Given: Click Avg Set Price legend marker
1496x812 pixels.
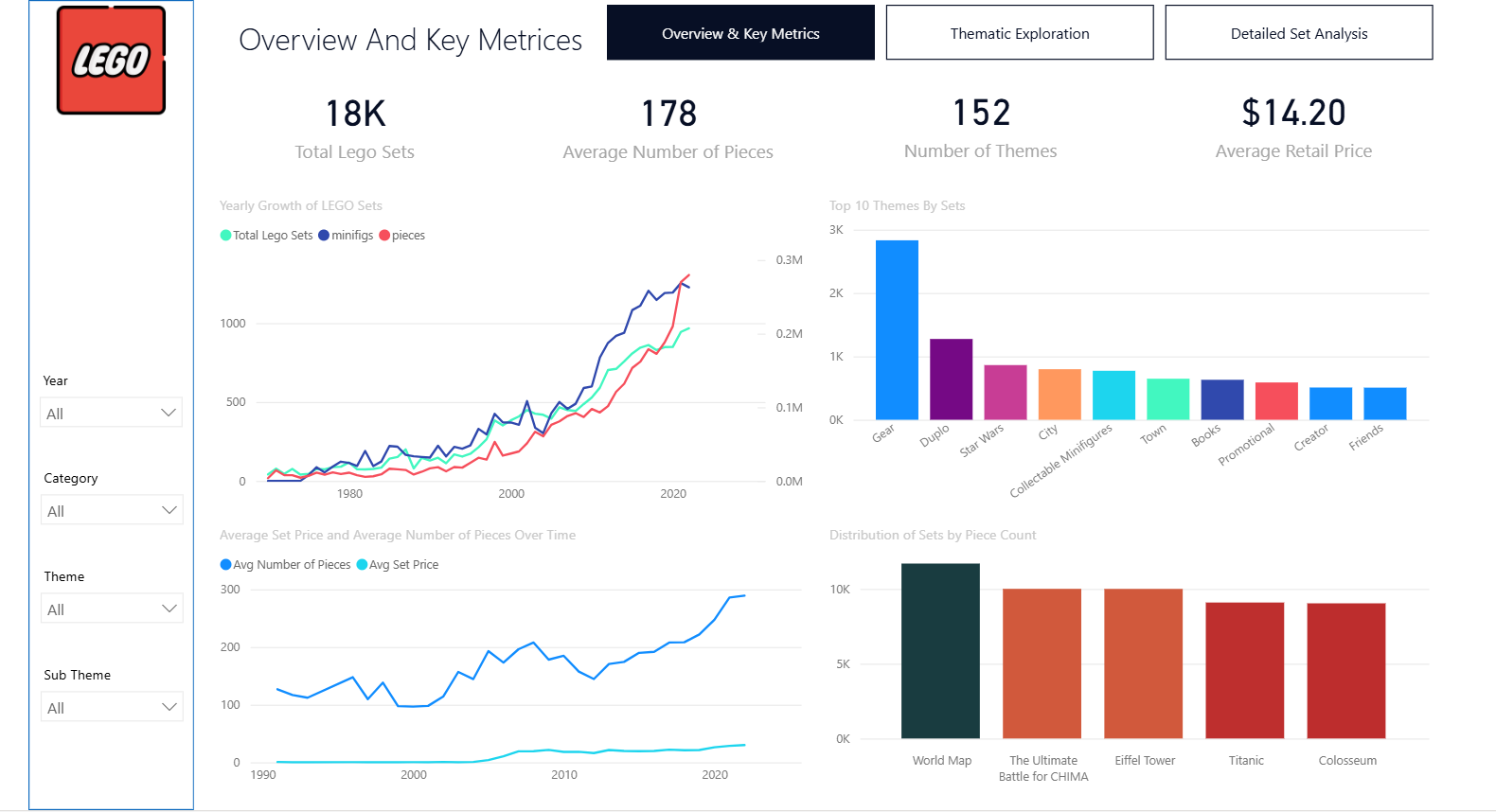Looking at the screenshot, I should point(362,565).
